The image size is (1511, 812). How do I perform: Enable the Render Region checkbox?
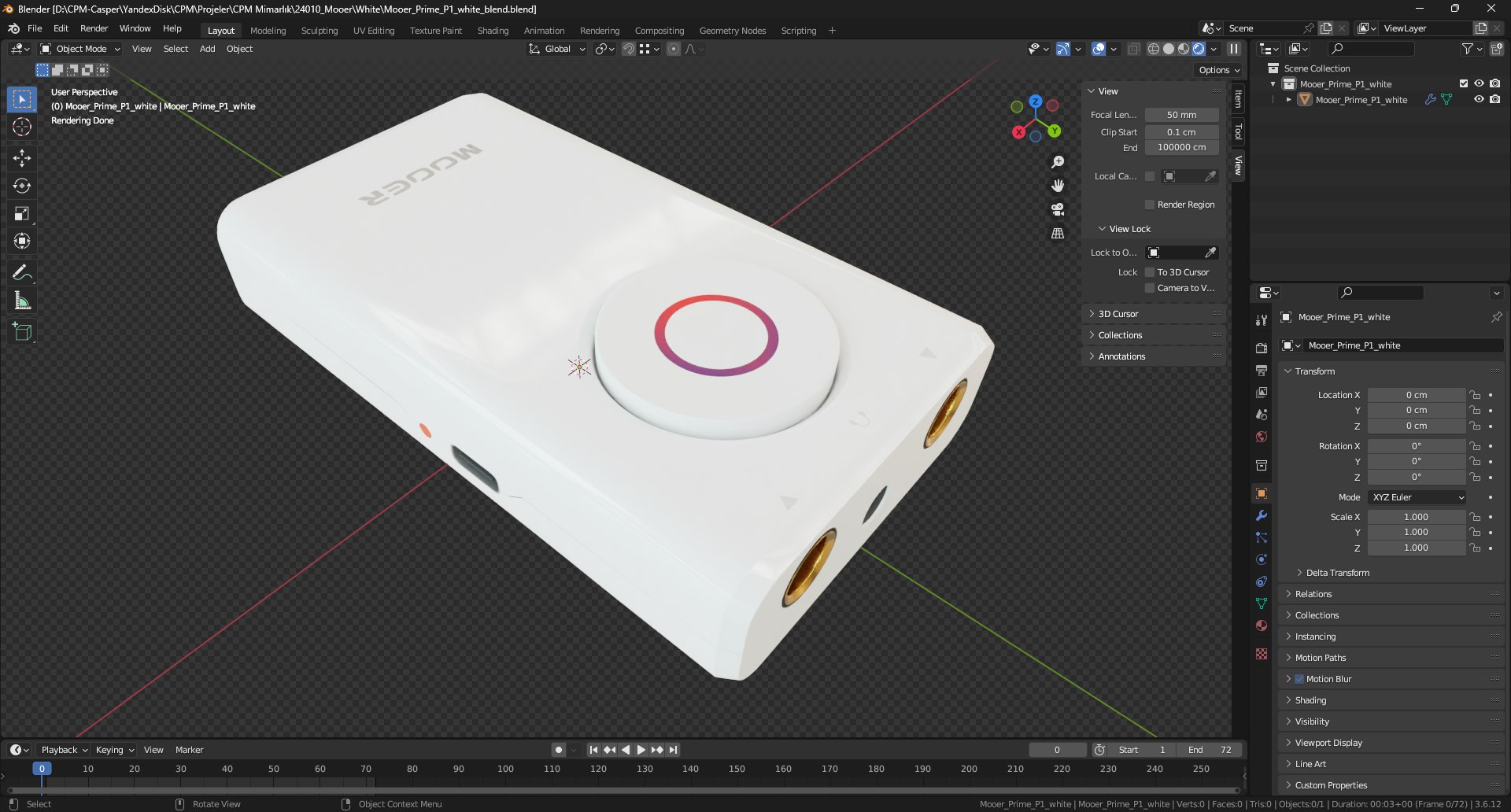tap(1150, 205)
